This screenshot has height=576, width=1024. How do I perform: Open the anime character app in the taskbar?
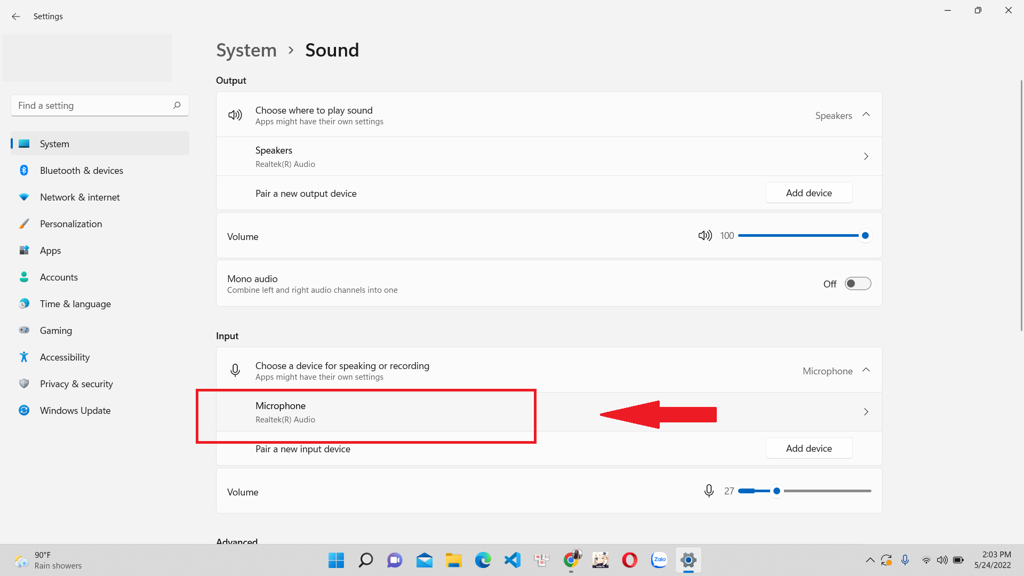(x=601, y=560)
